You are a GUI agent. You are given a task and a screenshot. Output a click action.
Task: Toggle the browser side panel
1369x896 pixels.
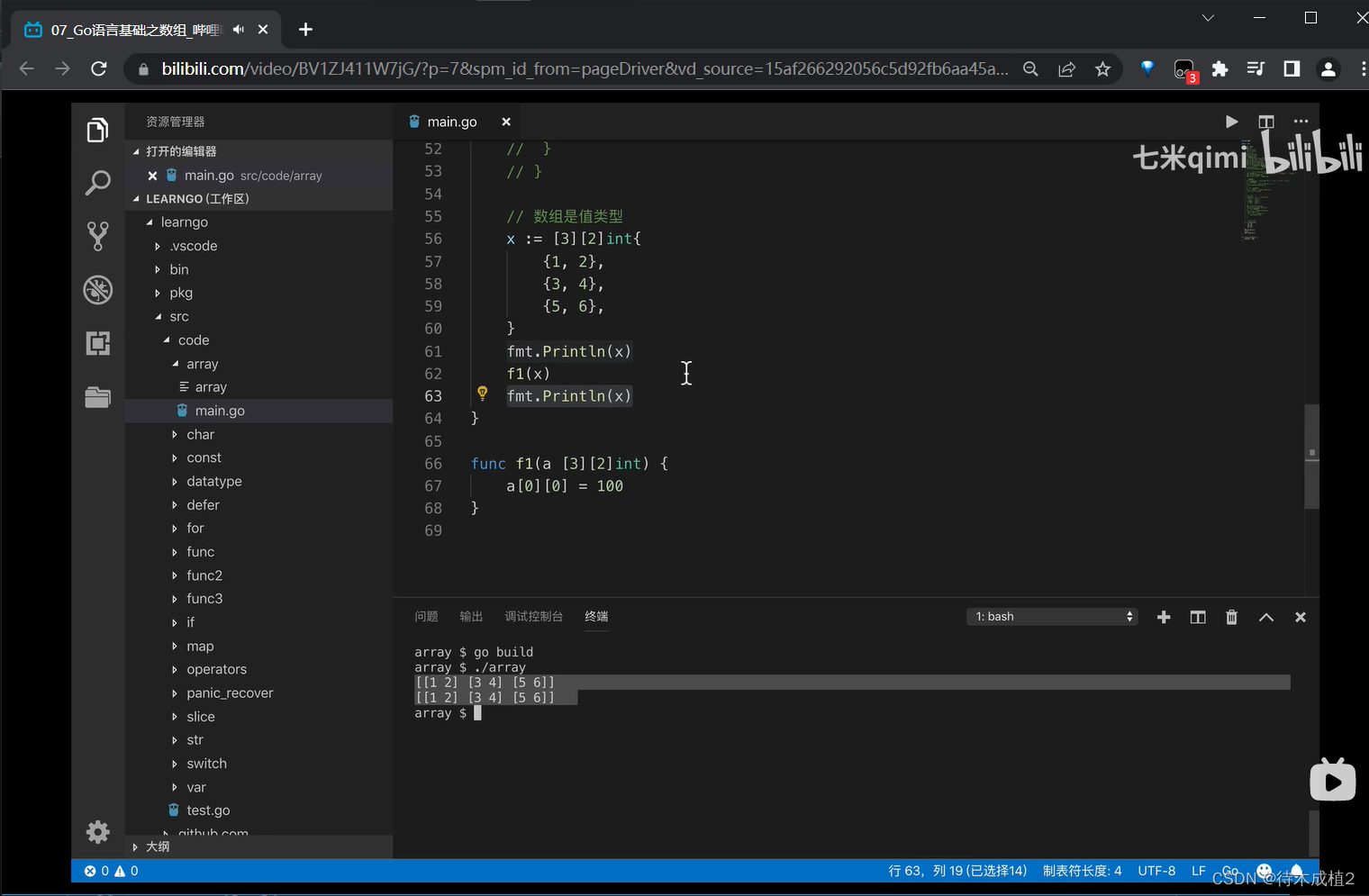pyautogui.click(x=1292, y=69)
